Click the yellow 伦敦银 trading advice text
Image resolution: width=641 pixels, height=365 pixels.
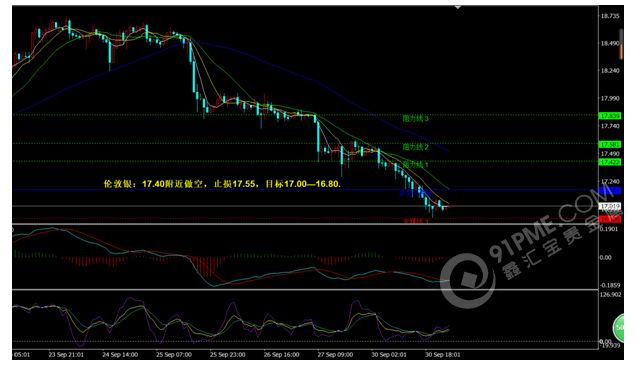click(x=222, y=184)
